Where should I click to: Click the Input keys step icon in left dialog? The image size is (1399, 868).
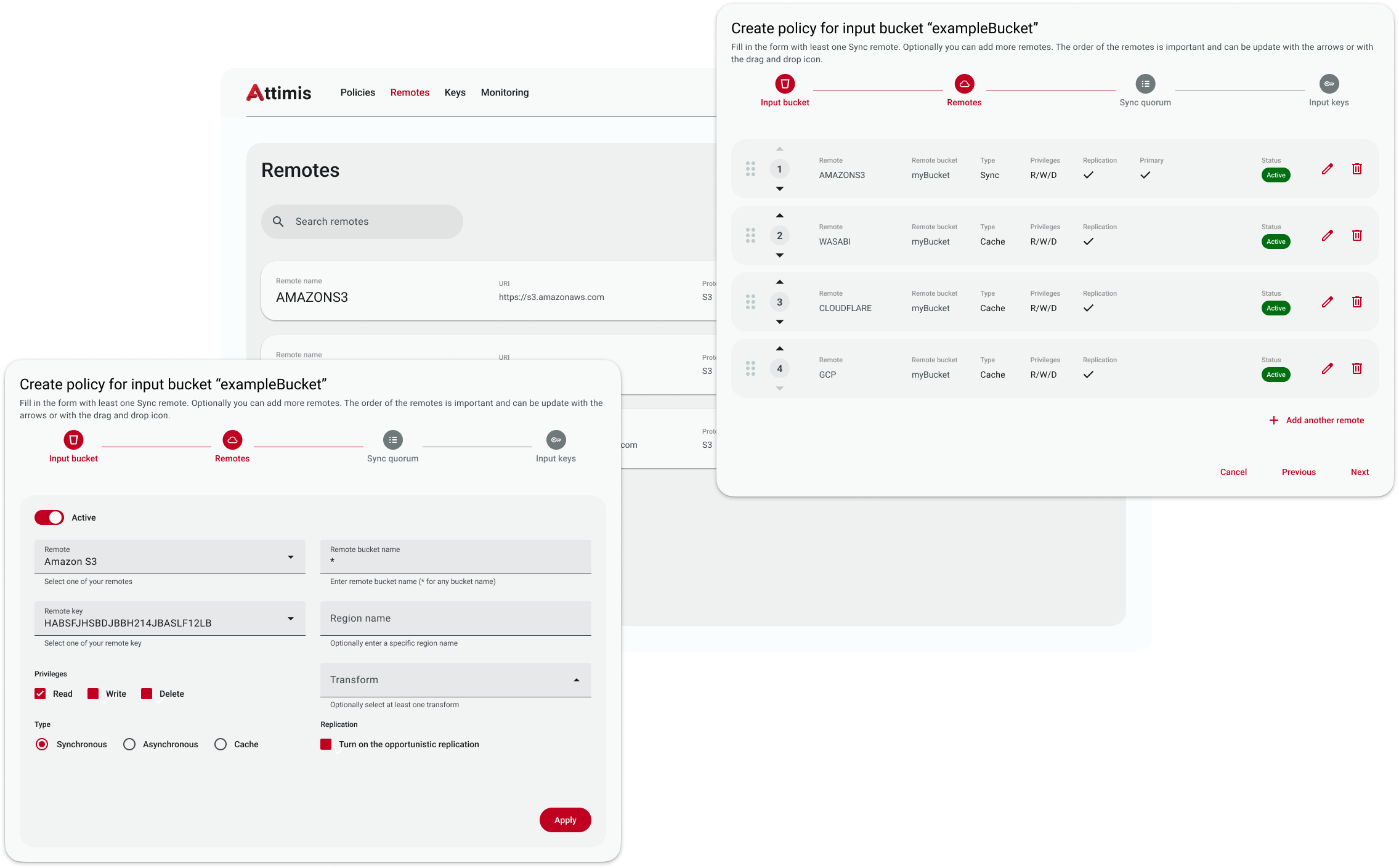pos(556,440)
